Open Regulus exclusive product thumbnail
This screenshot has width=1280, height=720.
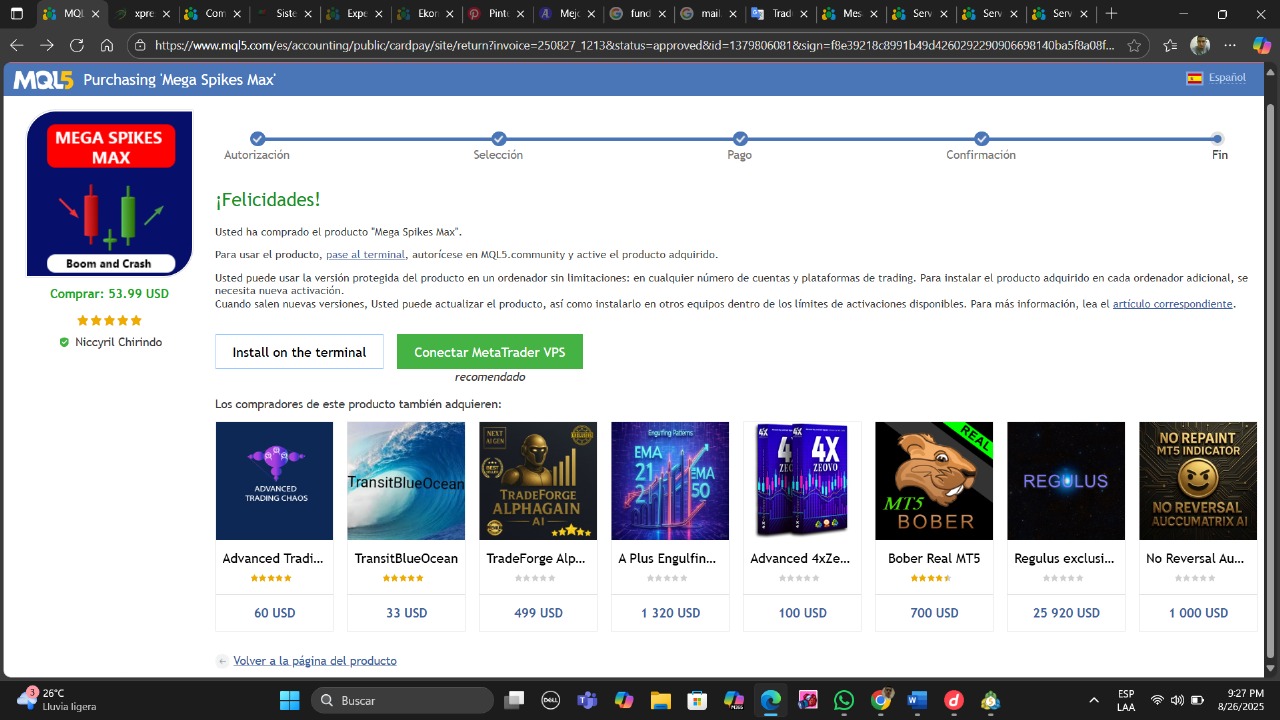(1066, 481)
